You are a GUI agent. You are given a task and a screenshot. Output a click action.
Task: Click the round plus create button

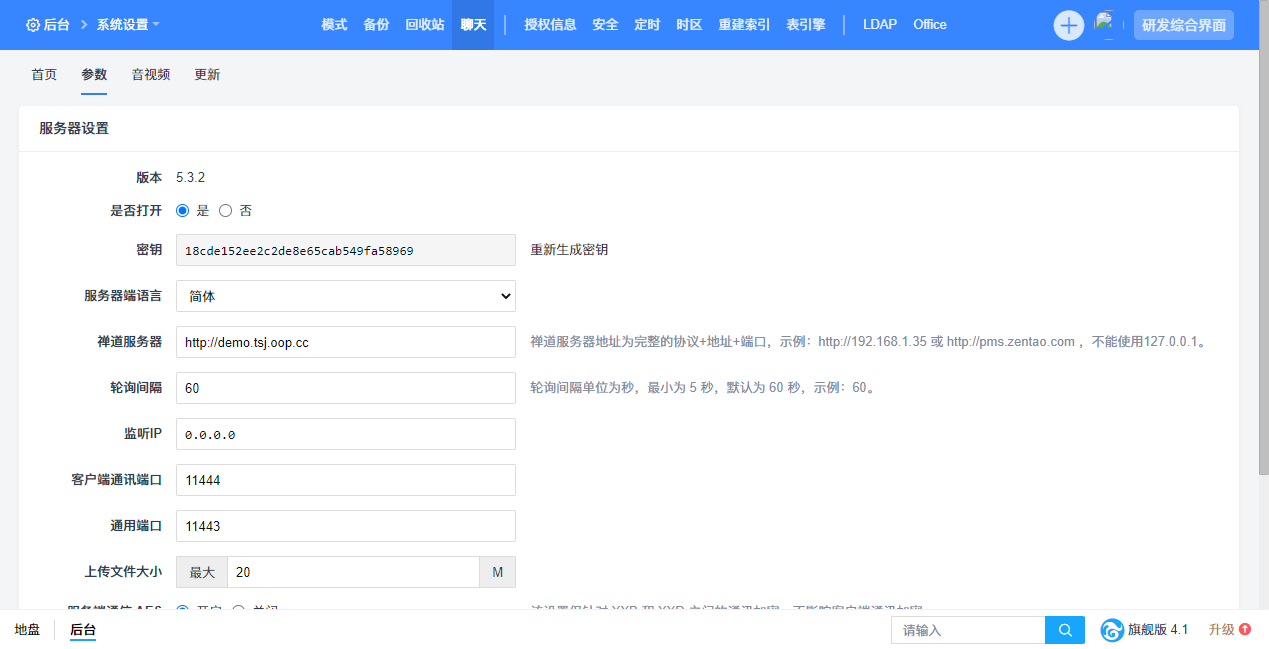pos(1068,25)
